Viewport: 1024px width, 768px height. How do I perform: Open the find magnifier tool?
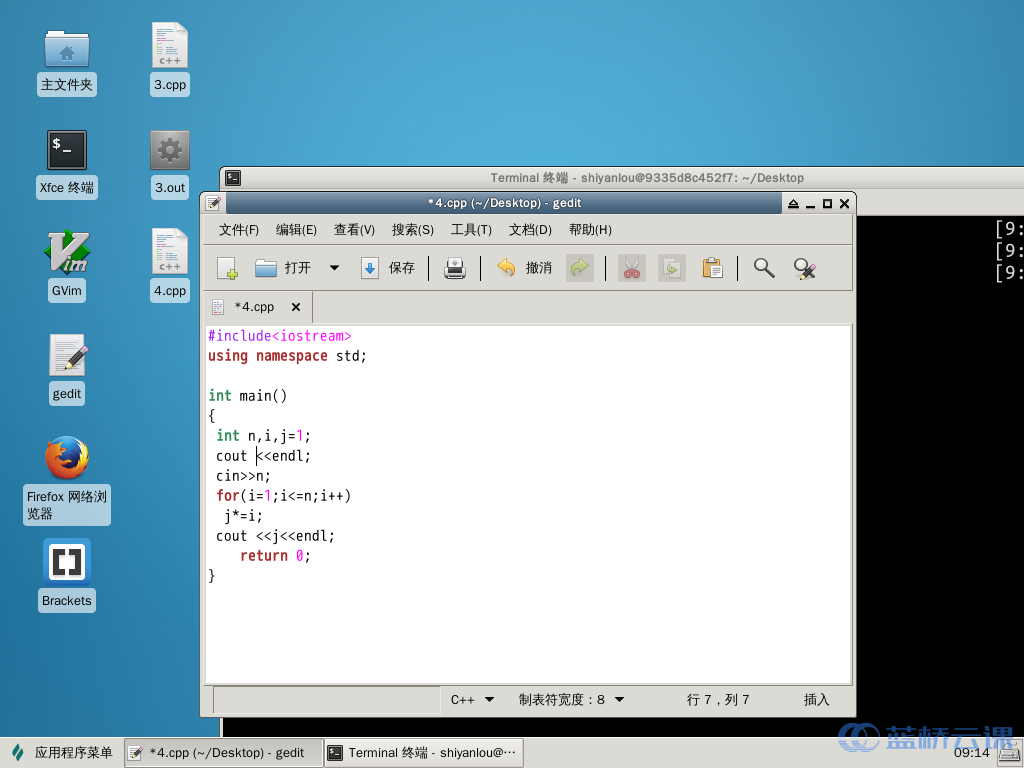pos(764,268)
